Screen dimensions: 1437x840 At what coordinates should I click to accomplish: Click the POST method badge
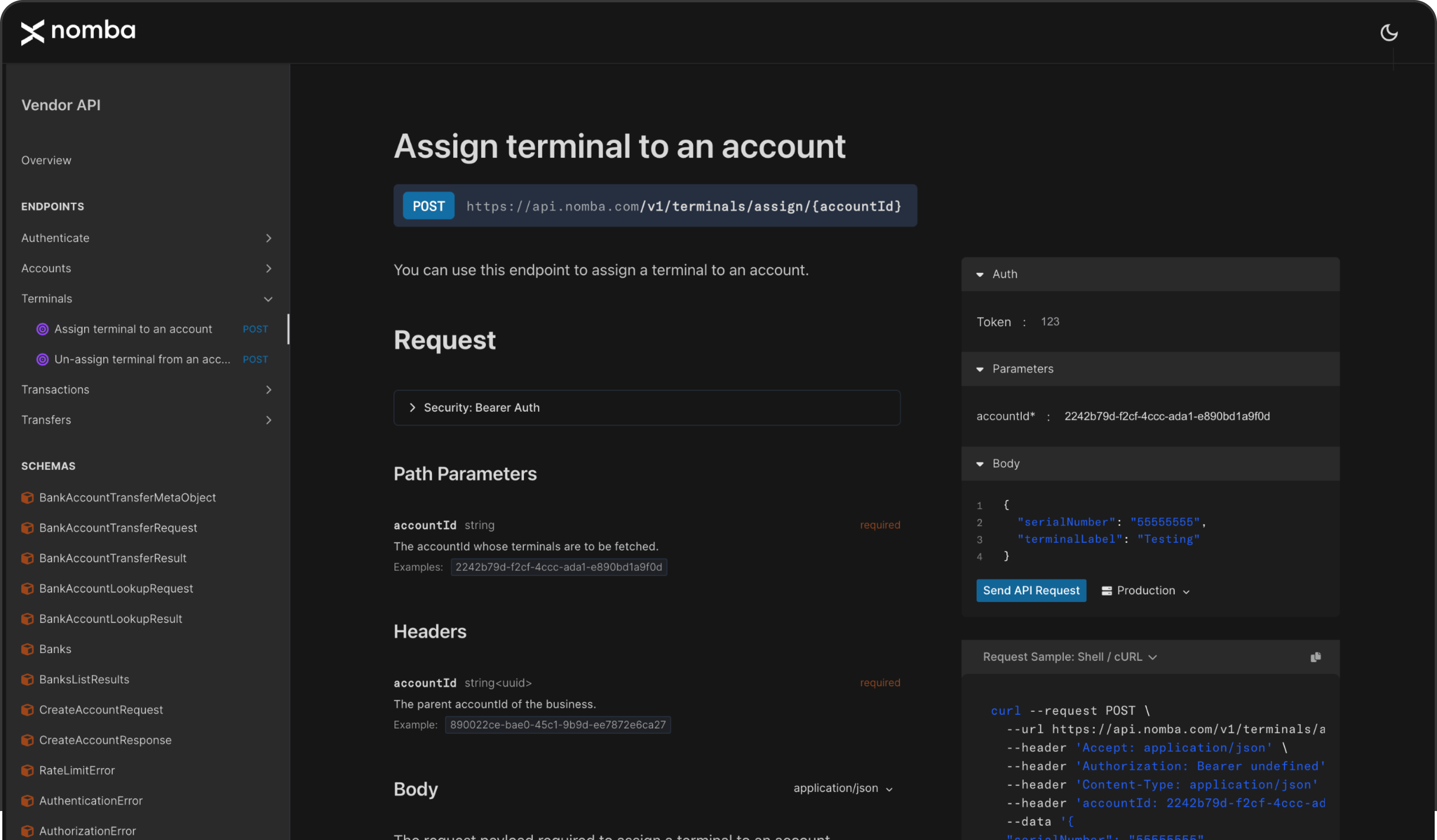point(428,205)
